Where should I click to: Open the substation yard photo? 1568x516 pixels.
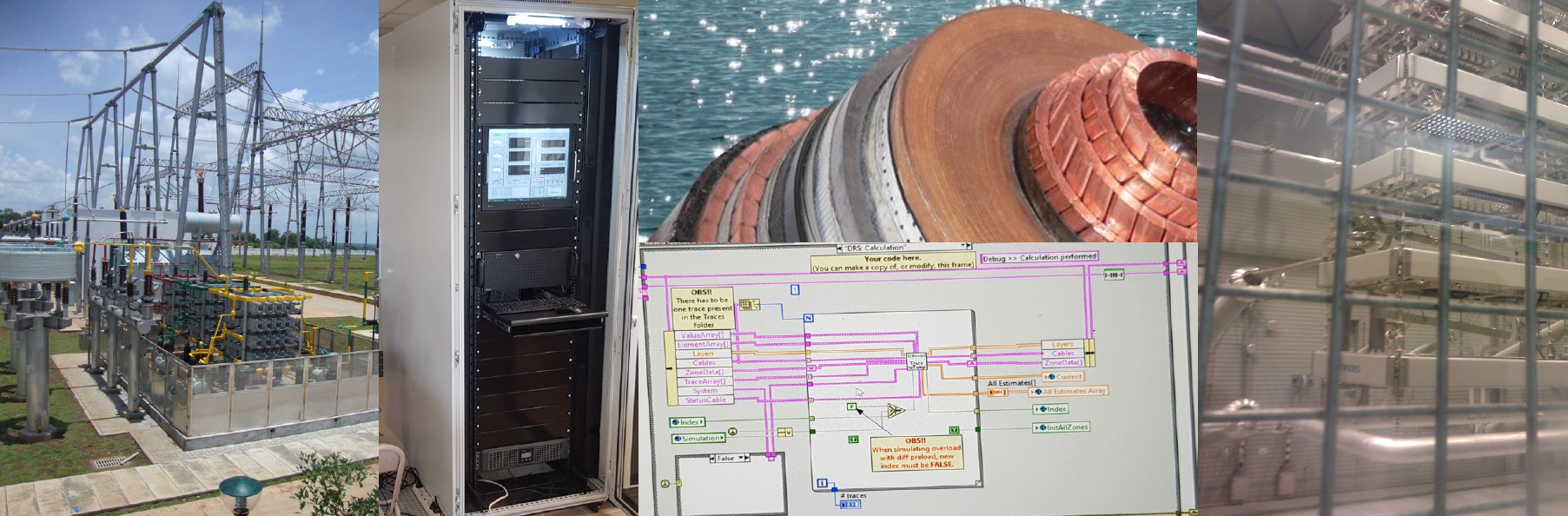click(x=189, y=258)
